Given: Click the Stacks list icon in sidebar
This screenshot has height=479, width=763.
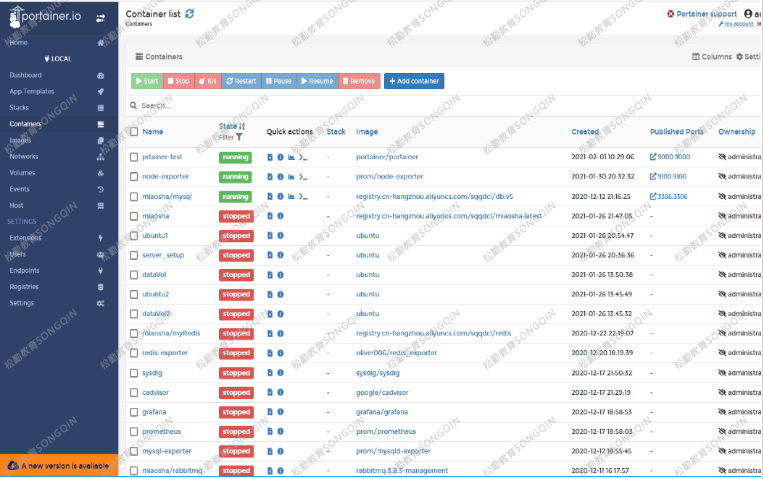Looking at the screenshot, I should coord(100,108).
